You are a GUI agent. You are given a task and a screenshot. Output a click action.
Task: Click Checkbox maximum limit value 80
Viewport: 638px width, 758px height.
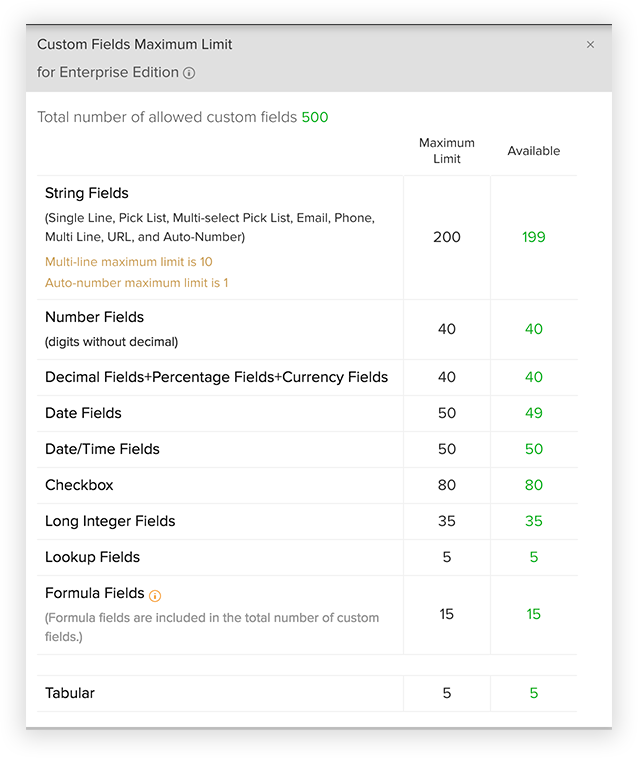(447, 485)
